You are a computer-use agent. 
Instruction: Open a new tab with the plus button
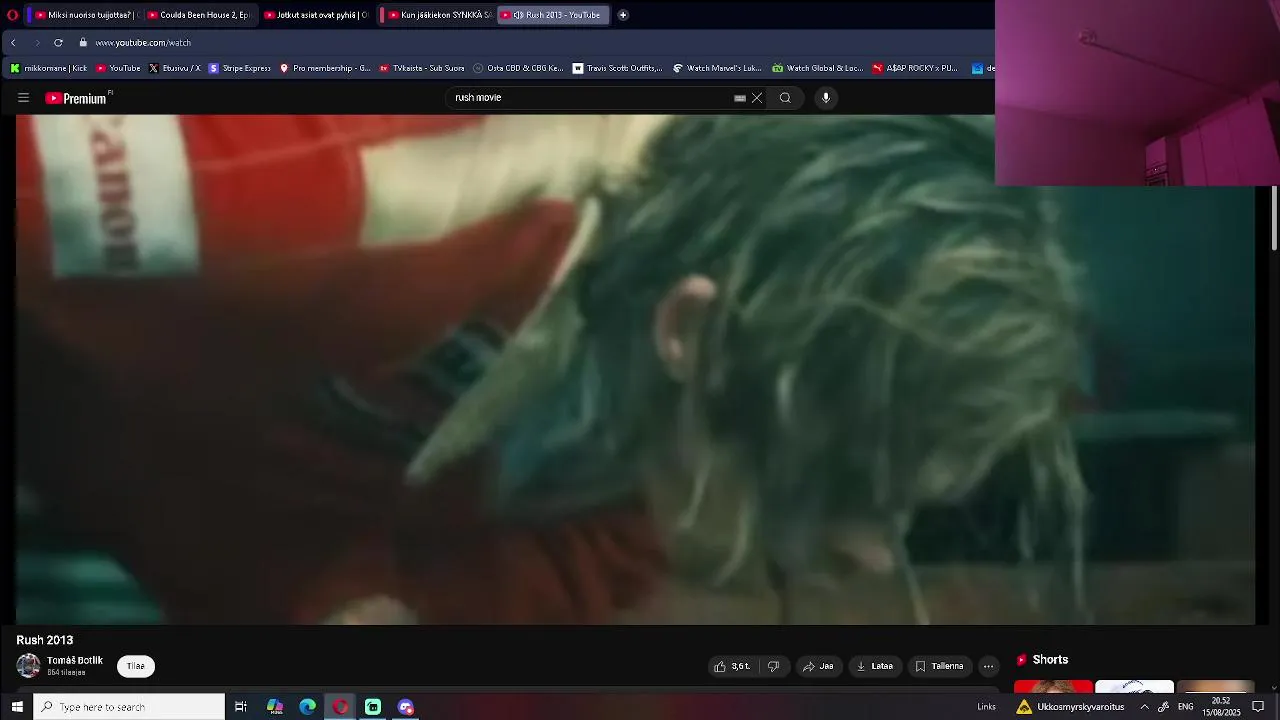point(623,15)
